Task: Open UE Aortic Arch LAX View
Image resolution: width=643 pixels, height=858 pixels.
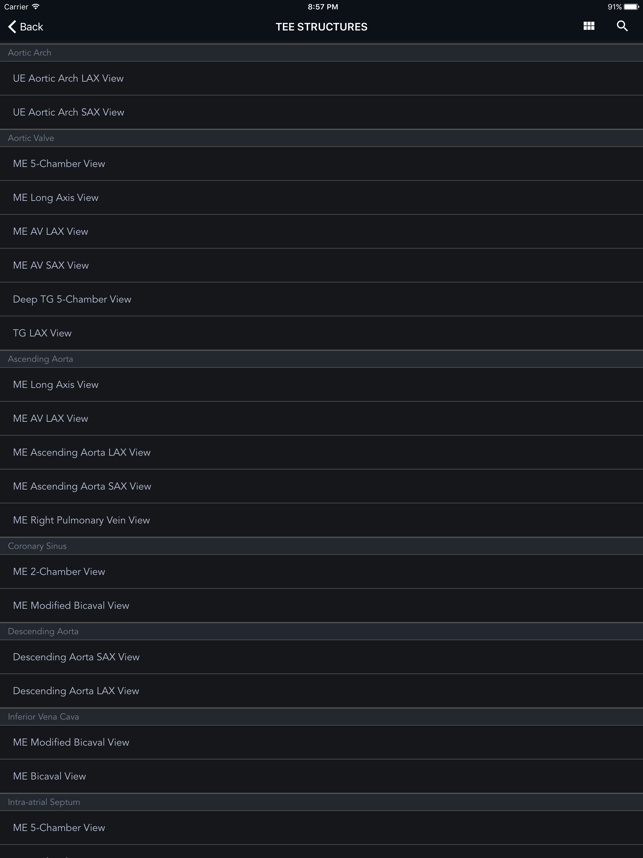Action: pyautogui.click(x=68, y=78)
